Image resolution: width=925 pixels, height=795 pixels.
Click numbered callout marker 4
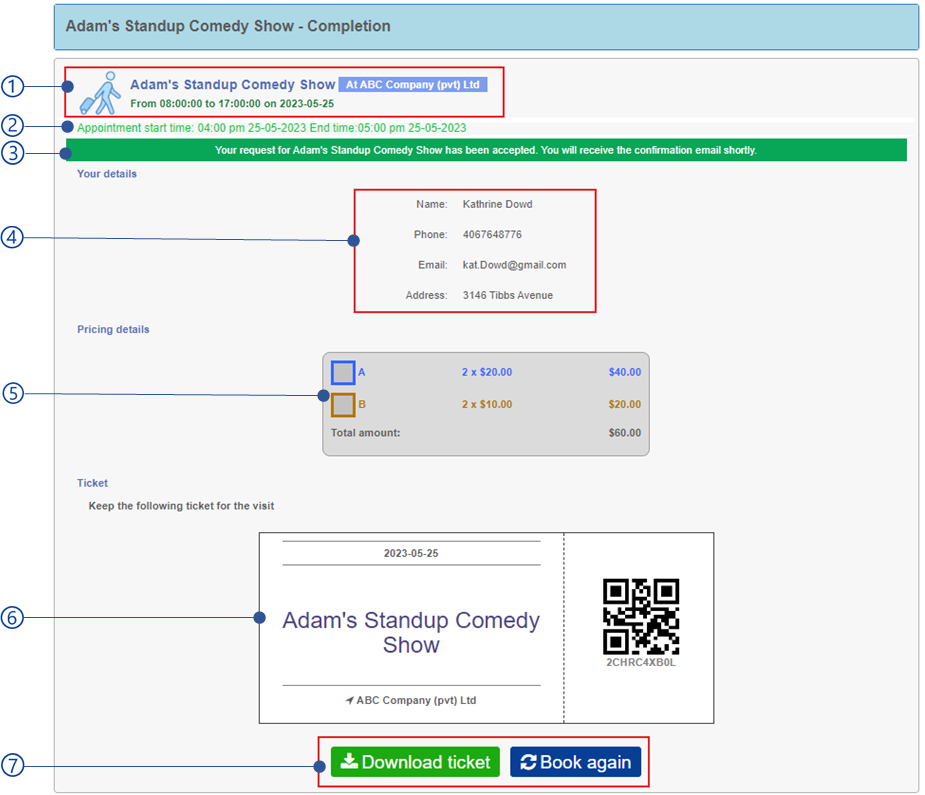(11, 239)
